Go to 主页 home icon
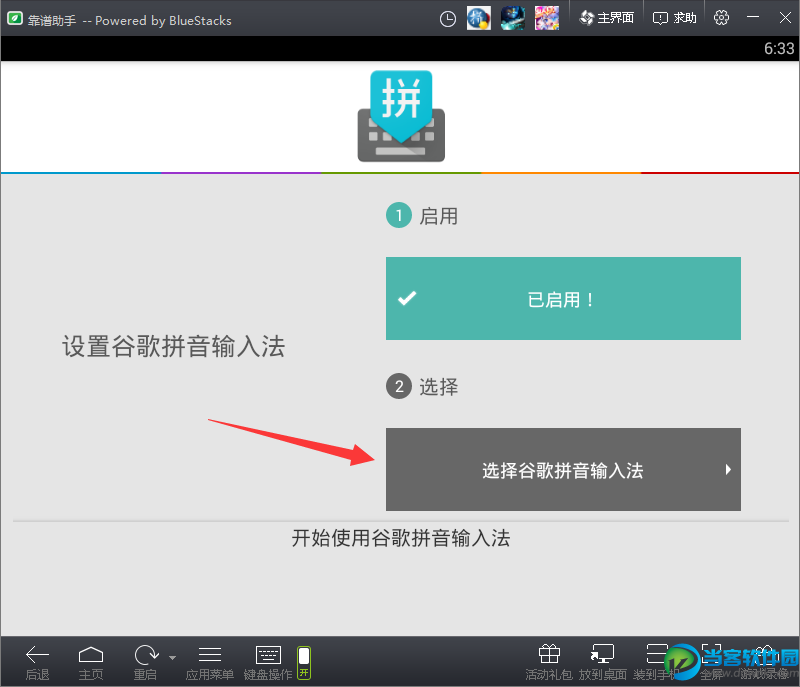 pos(91,654)
